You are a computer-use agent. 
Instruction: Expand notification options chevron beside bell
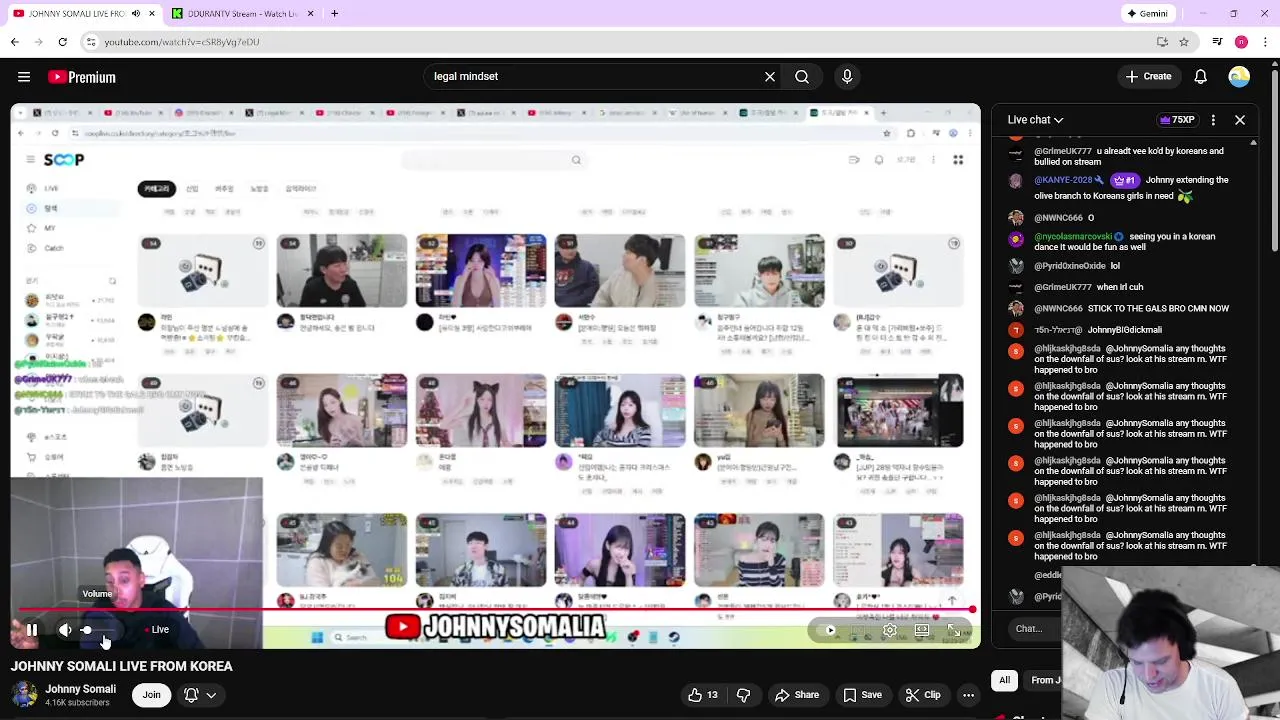pos(211,695)
